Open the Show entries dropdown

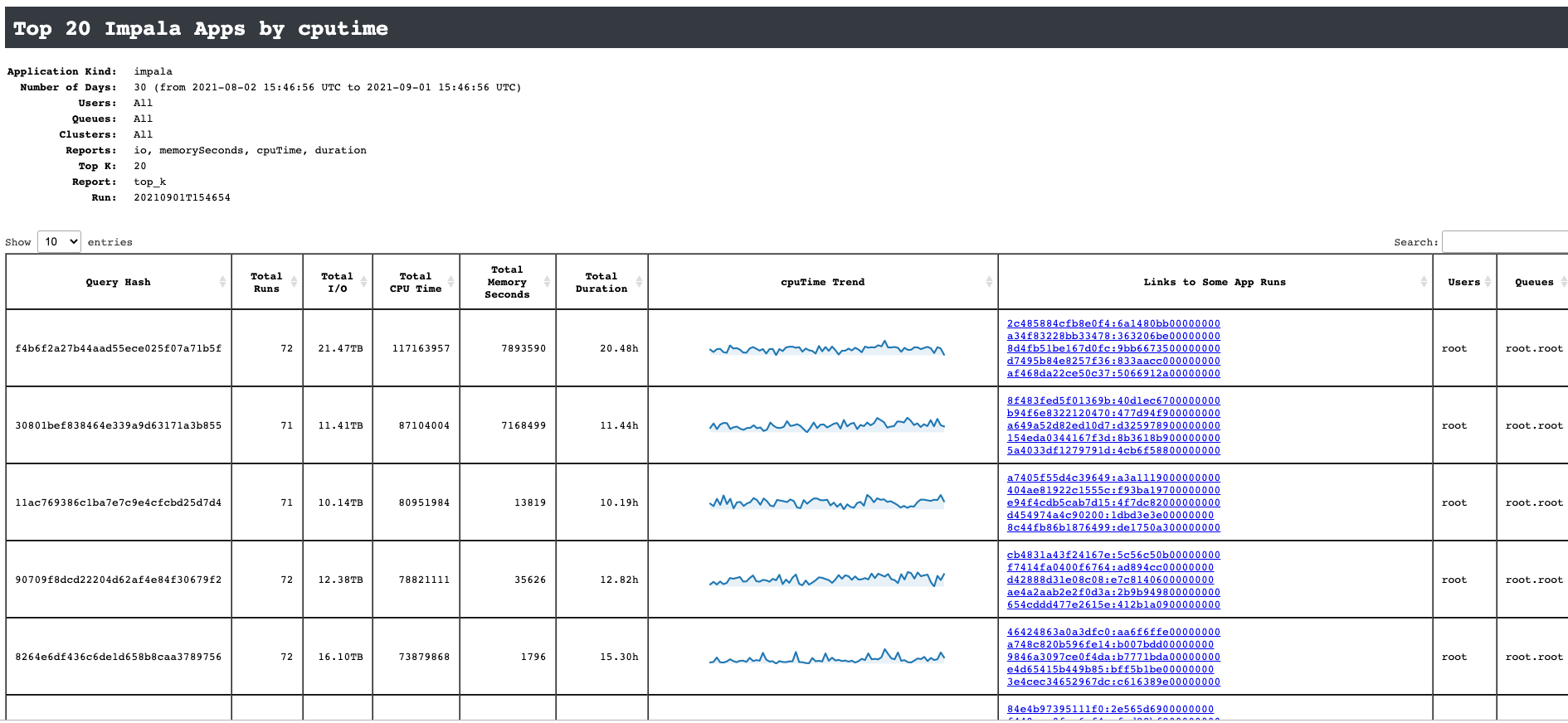coord(59,241)
